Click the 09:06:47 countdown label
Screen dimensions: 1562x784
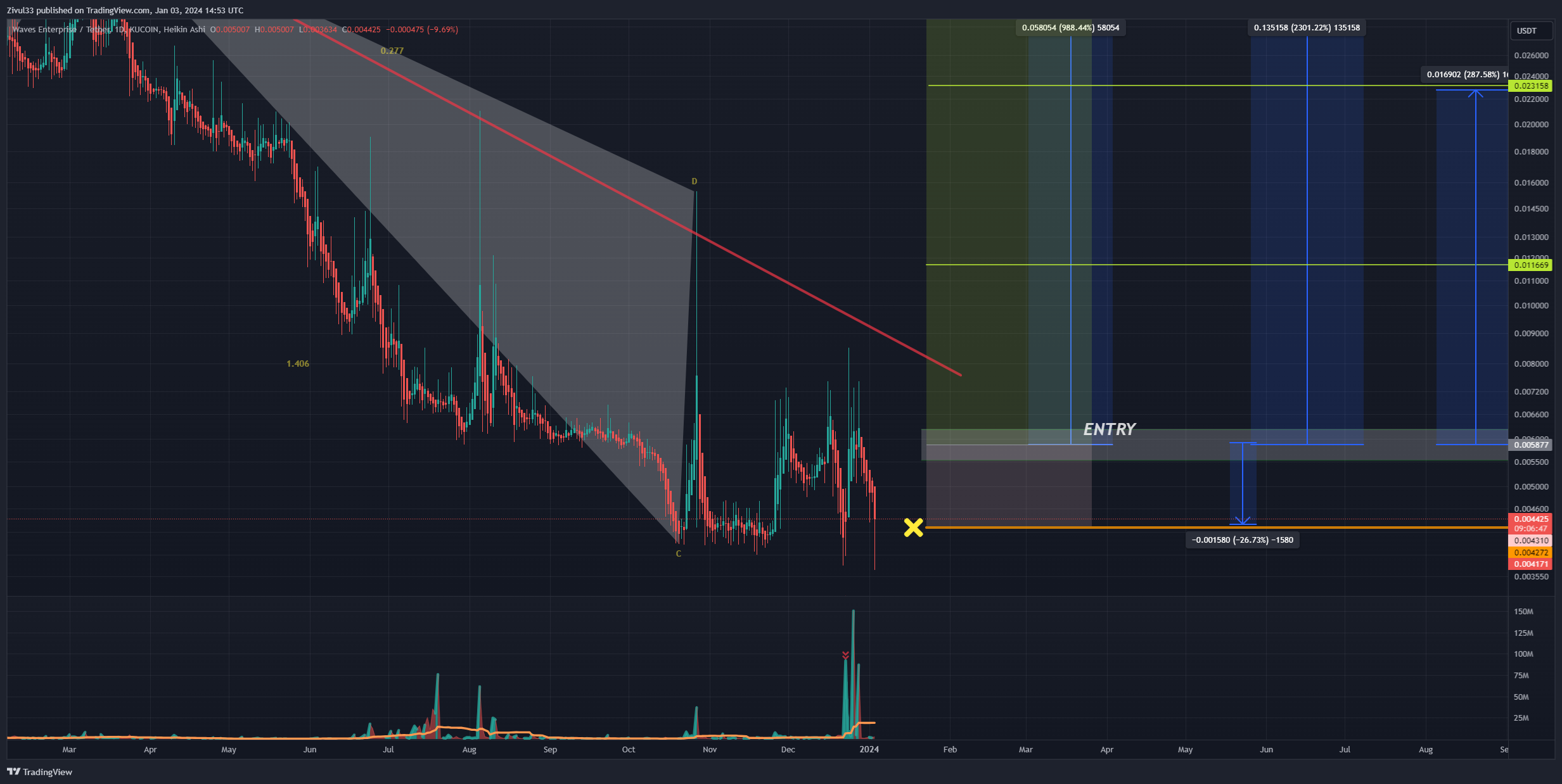(1530, 529)
